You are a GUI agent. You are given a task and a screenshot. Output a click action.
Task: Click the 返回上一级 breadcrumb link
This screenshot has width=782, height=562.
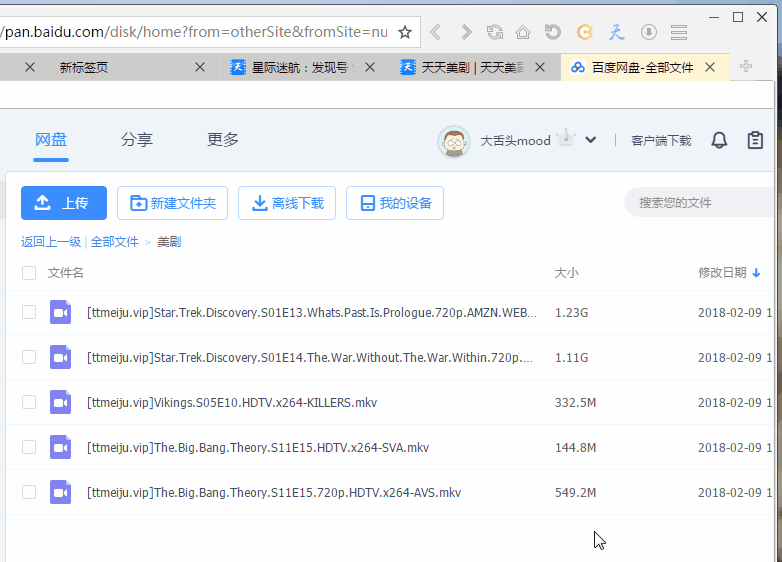51,242
